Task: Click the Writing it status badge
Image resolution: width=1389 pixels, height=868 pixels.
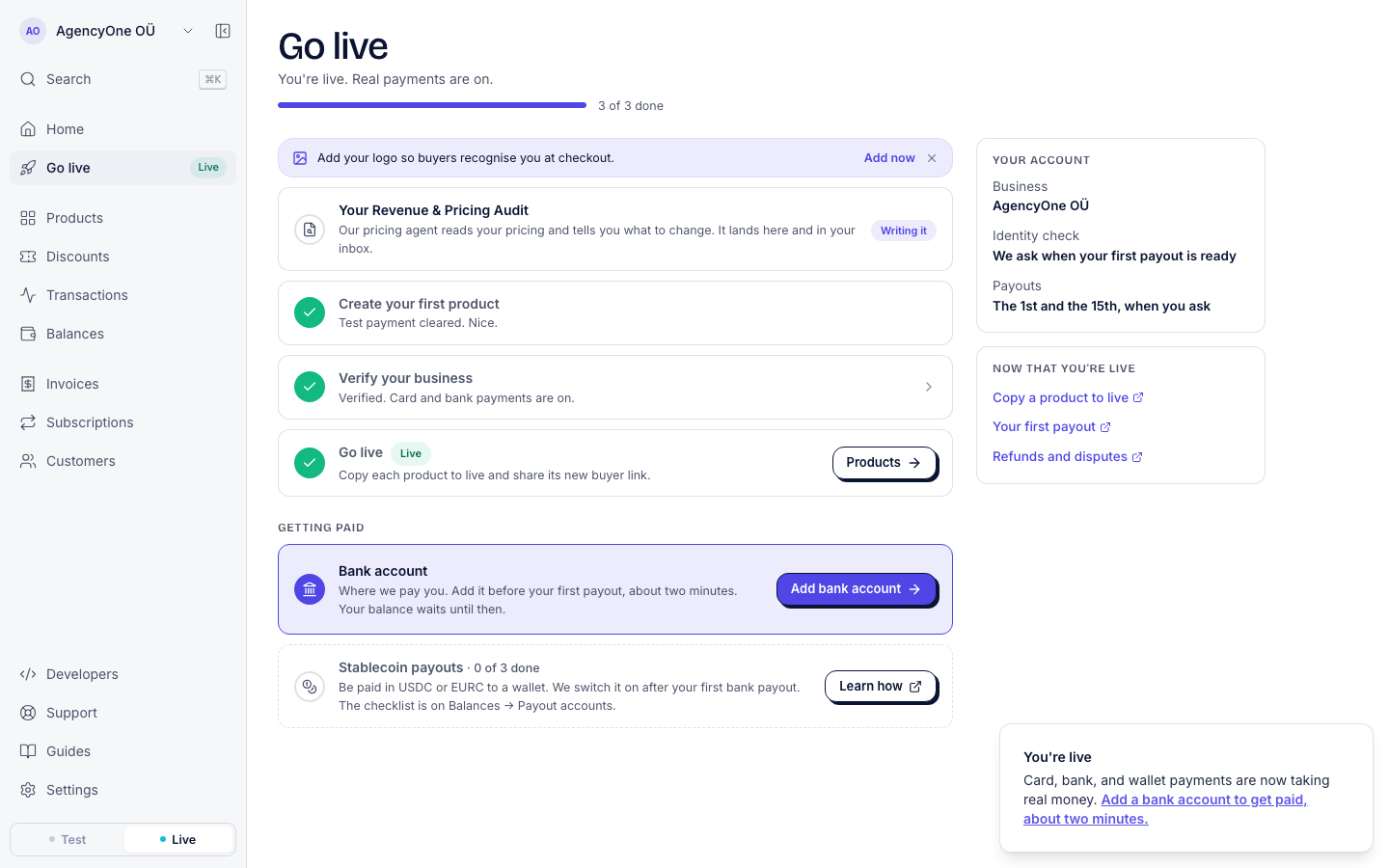Action: click(x=903, y=231)
